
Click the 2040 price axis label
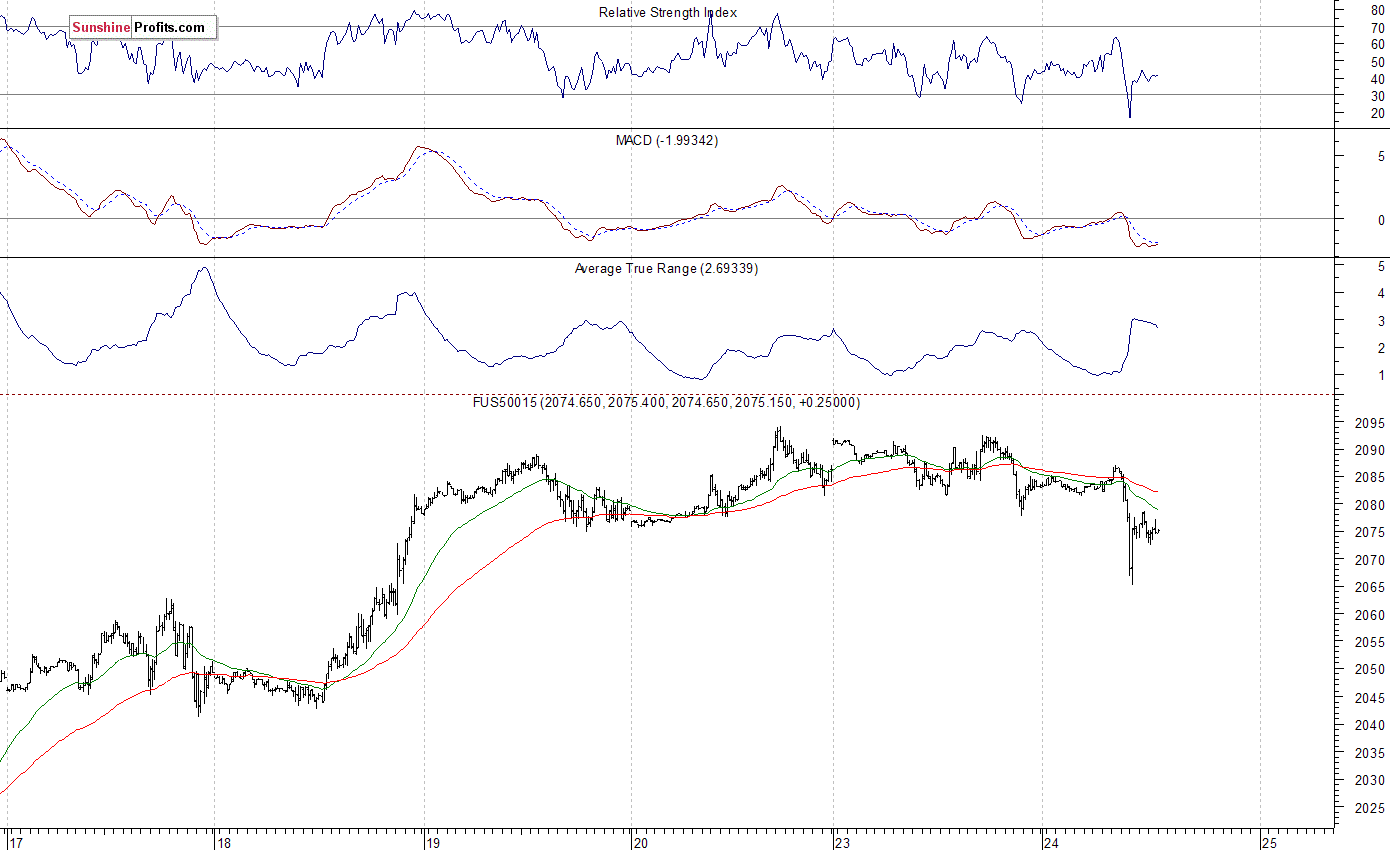coord(1370,726)
